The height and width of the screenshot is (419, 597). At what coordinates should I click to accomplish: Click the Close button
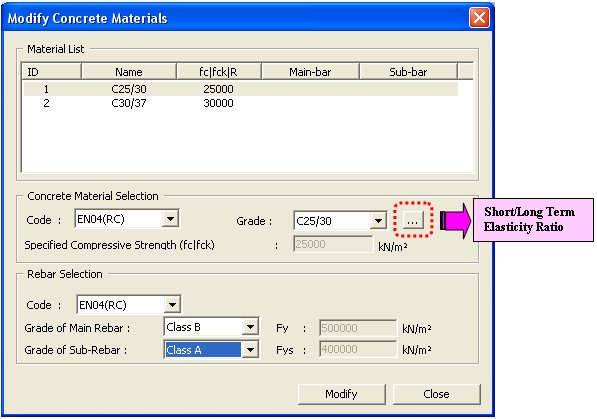tap(436, 394)
